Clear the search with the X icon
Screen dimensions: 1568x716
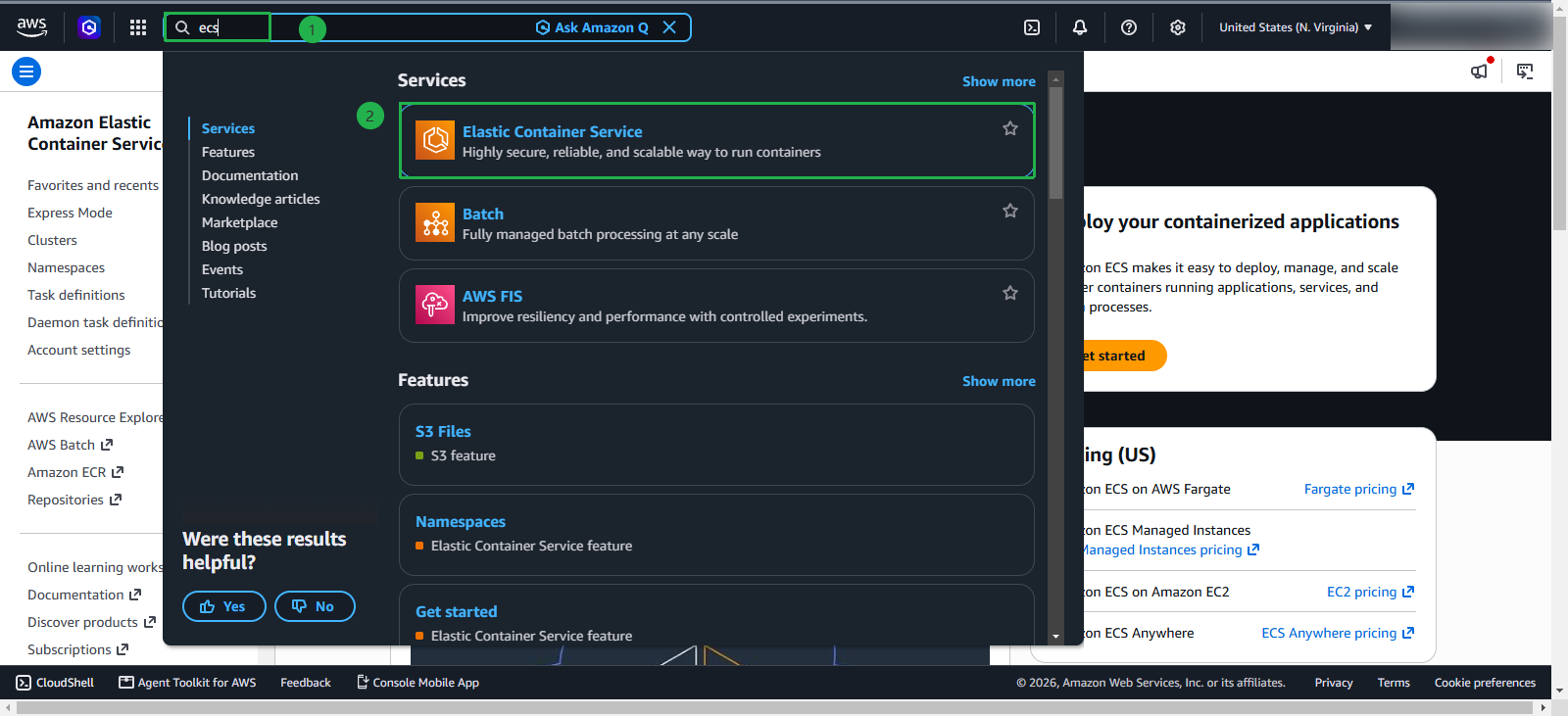(669, 27)
